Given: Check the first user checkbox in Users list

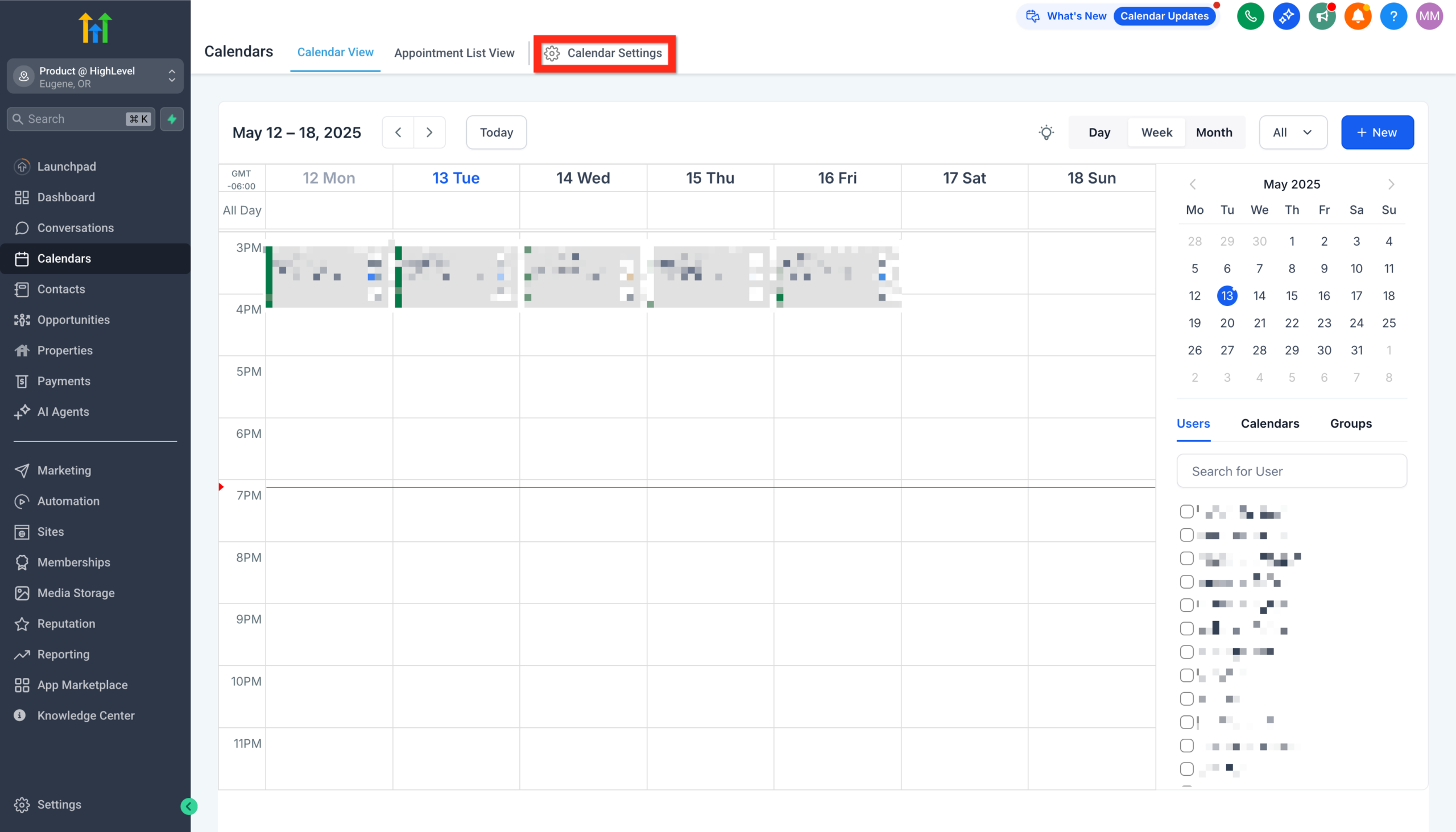Looking at the screenshot, I should [x=1187, y=511].
